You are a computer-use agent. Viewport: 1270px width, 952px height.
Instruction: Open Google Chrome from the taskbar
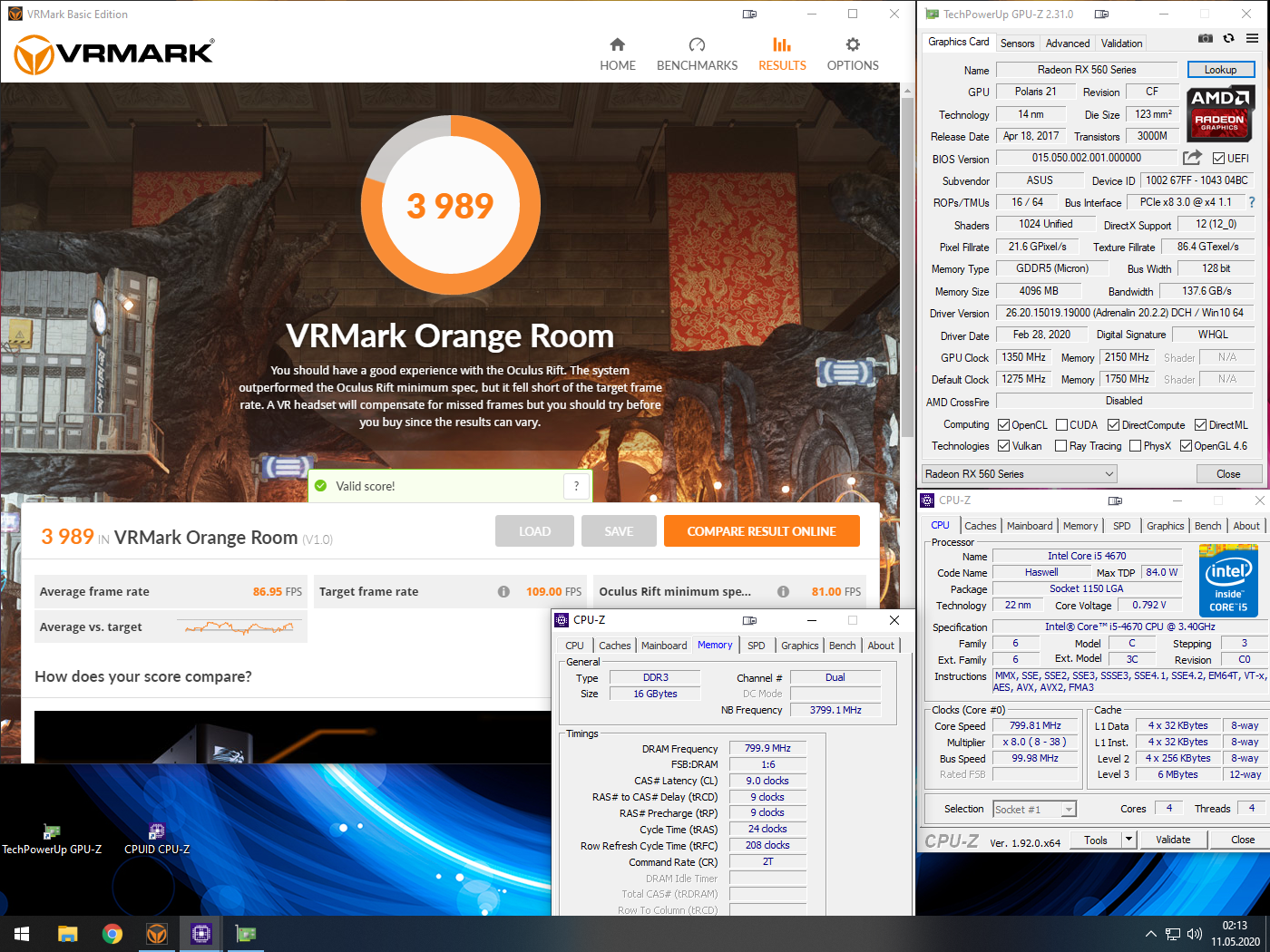pyautogui.click(x=112, y=934)
